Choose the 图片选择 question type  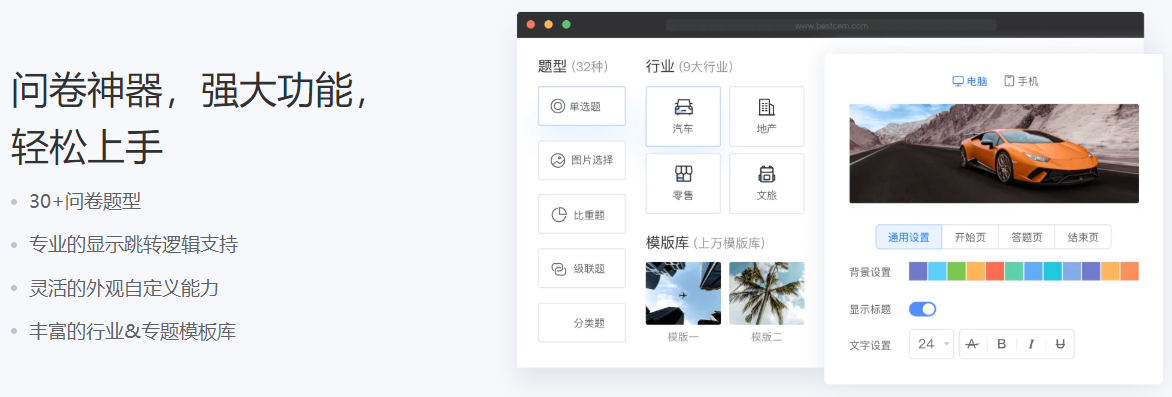click(x=582, y=160)
